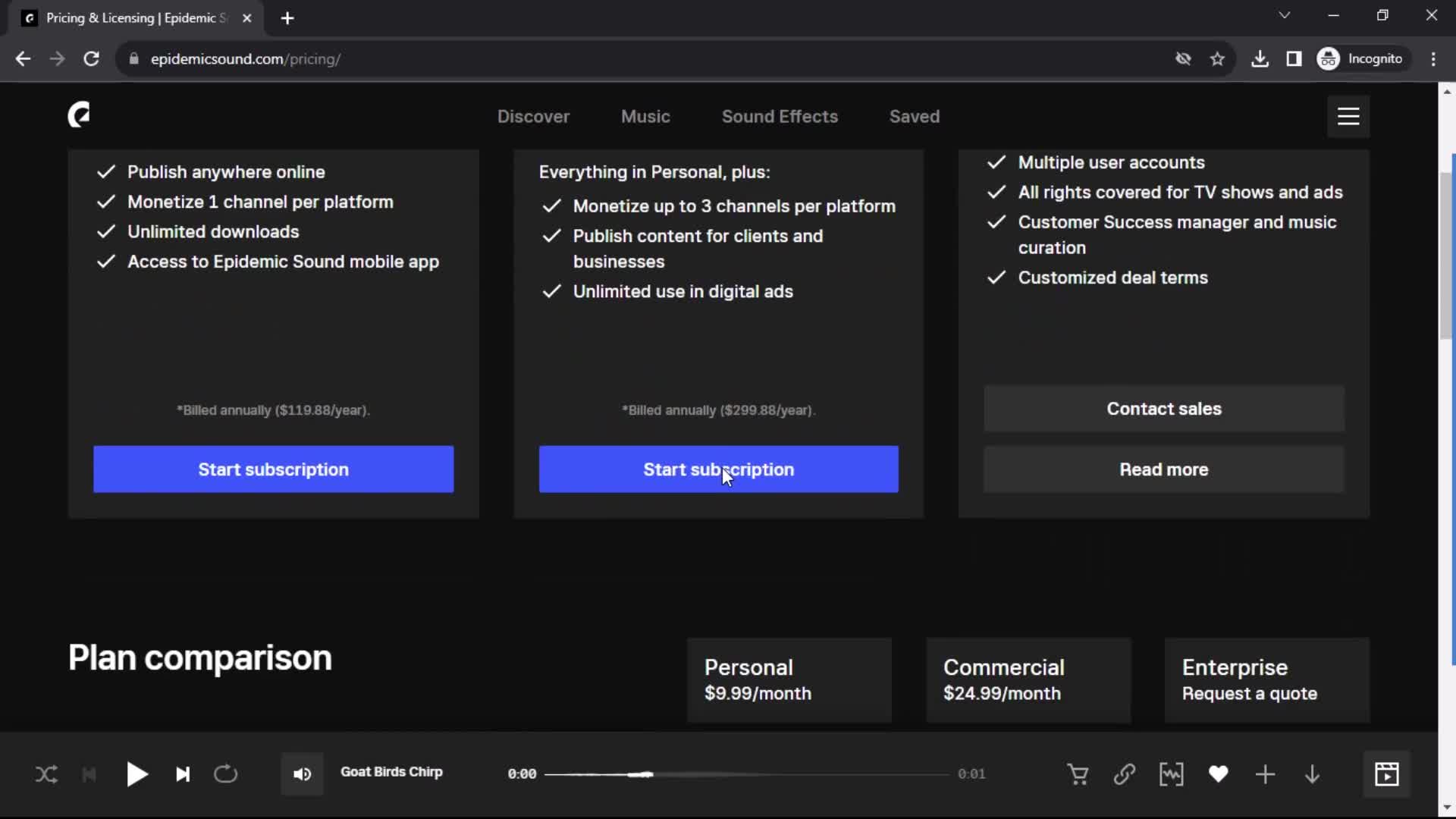Start subscription for Commercial plan
This screenshot has height=819, width=1456.
(718, 469)
